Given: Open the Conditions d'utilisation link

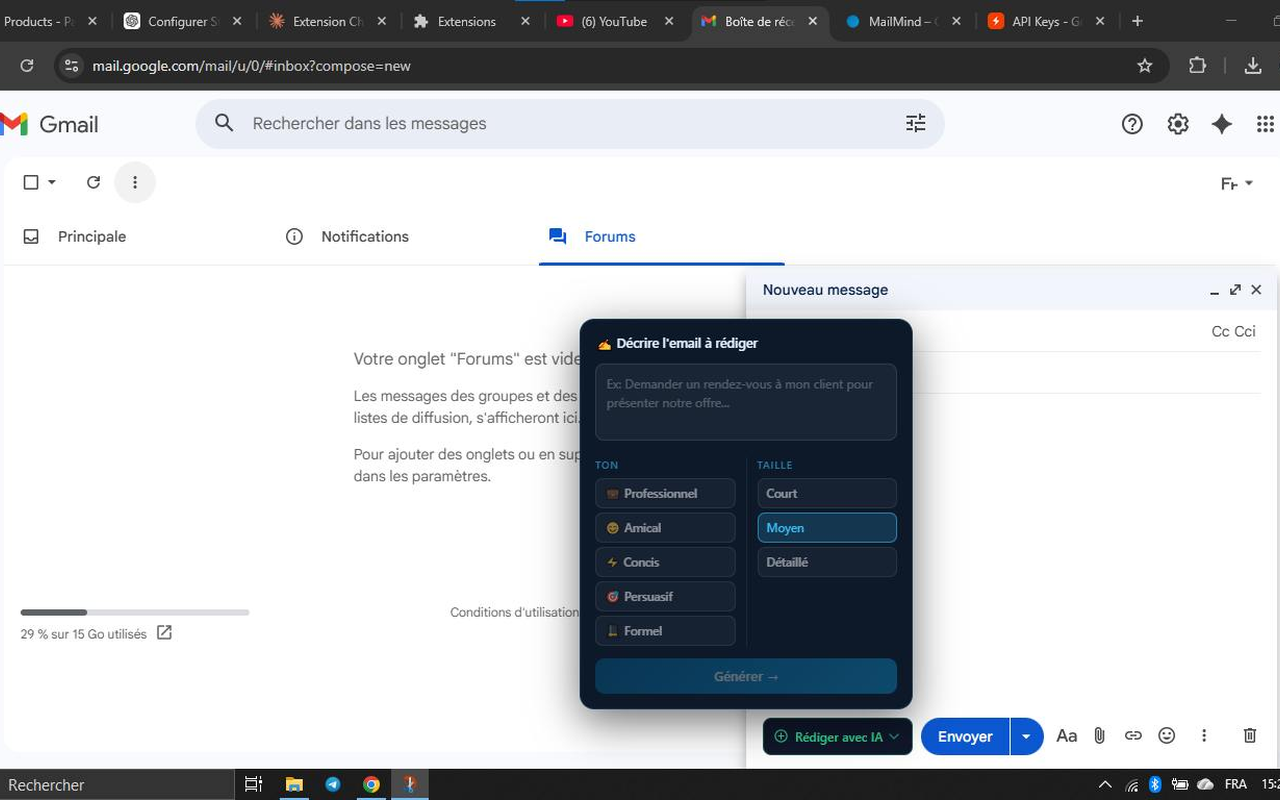Looking at the screenshot, I should [514, 612].
